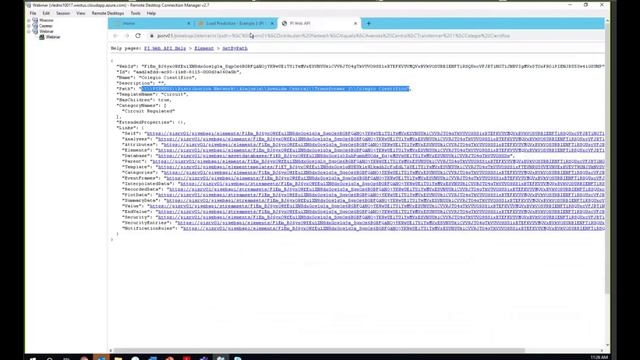The image size is (640, 360).
Task: Click the highlighted Path value text
Action: [x=276, y=89]
